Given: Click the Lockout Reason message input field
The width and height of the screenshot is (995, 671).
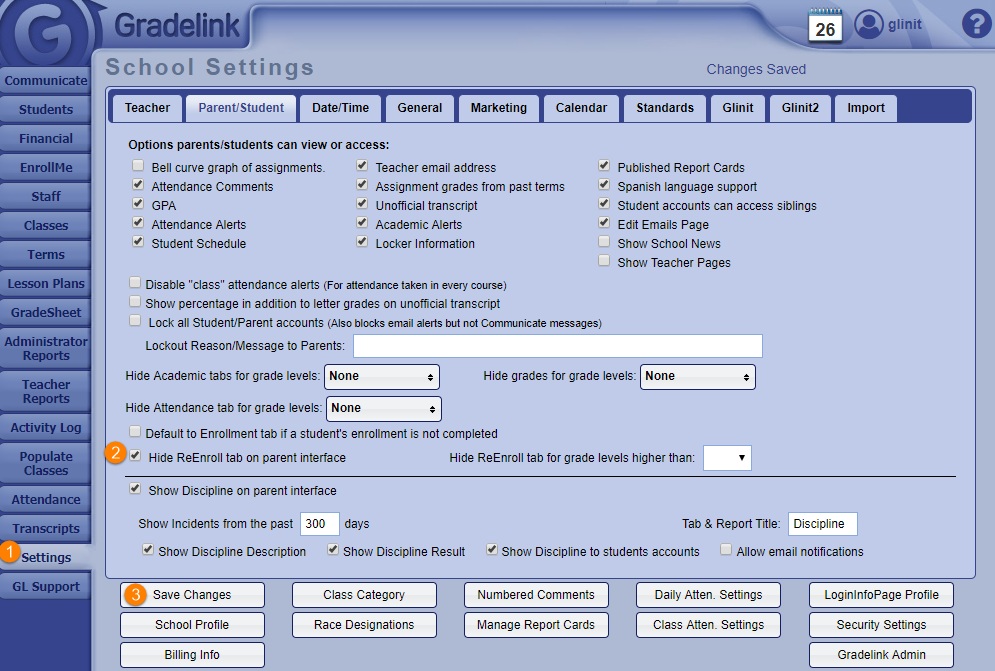Looking at the screenshot, I should [557, 346].
